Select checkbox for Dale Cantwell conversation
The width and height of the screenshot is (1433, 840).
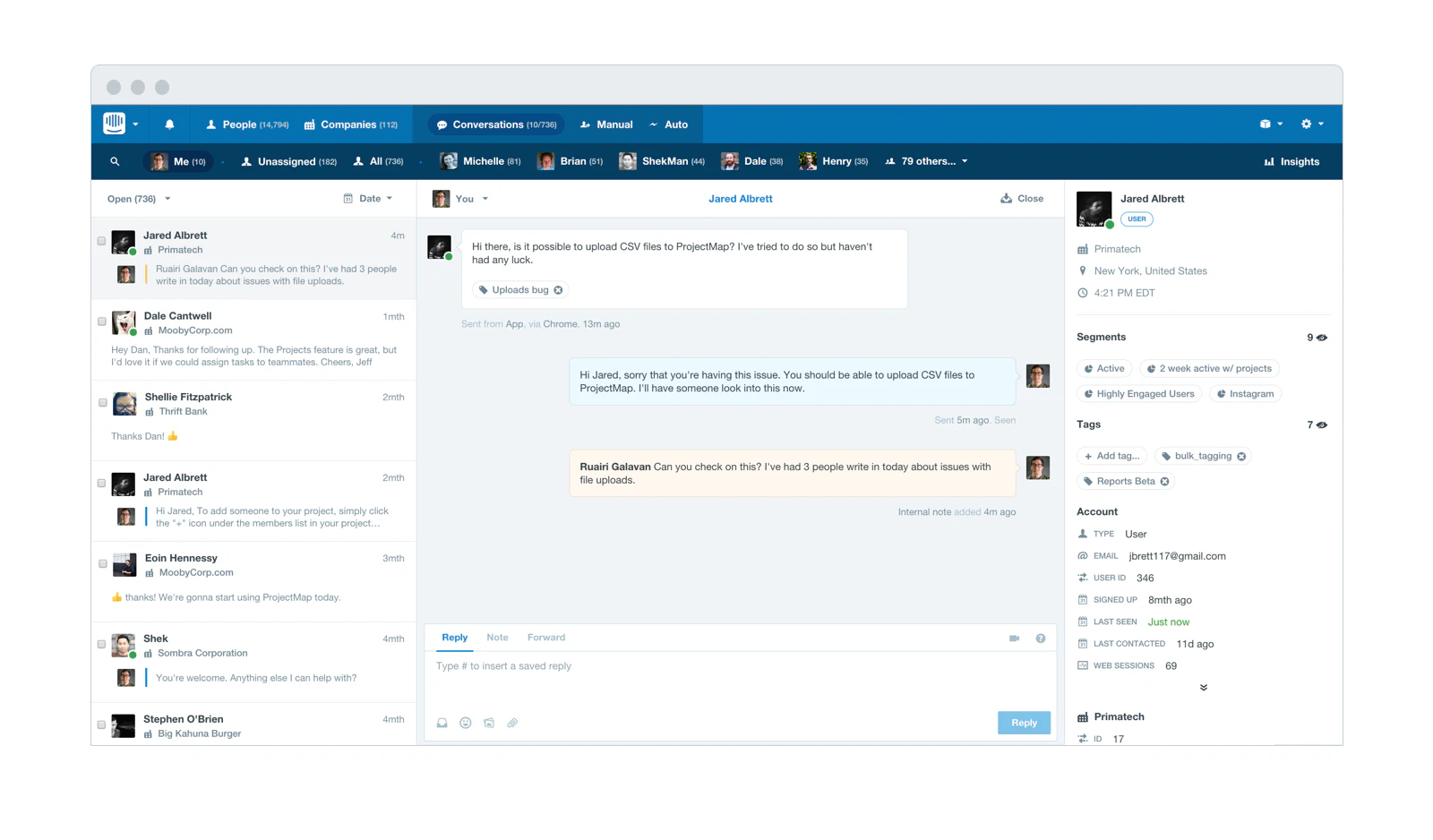(101, 321)
